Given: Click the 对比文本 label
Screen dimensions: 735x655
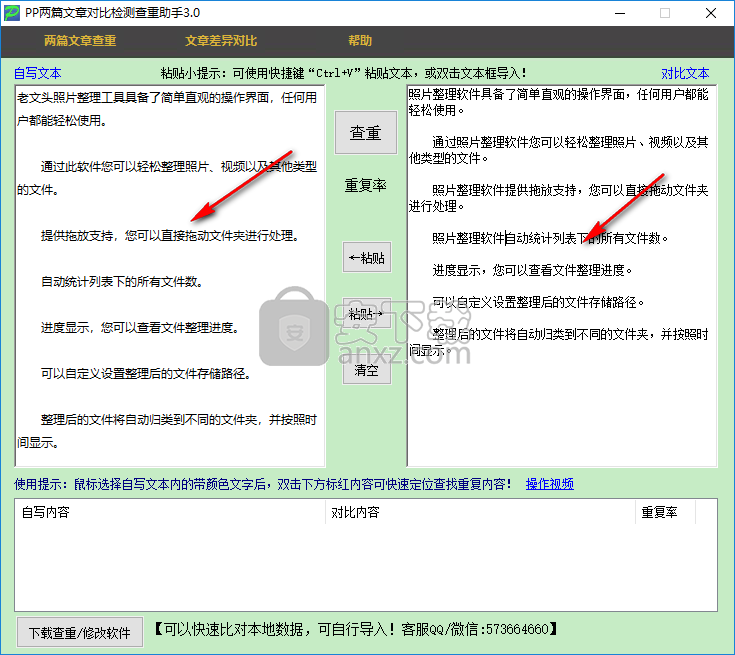Looking at the screenshot, I should 685,73.
